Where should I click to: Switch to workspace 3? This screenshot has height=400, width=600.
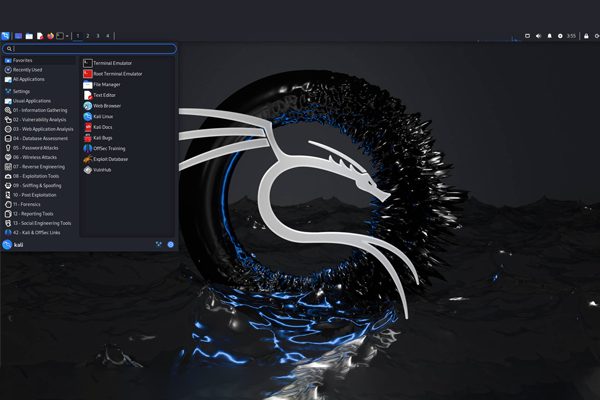(98, 36)
